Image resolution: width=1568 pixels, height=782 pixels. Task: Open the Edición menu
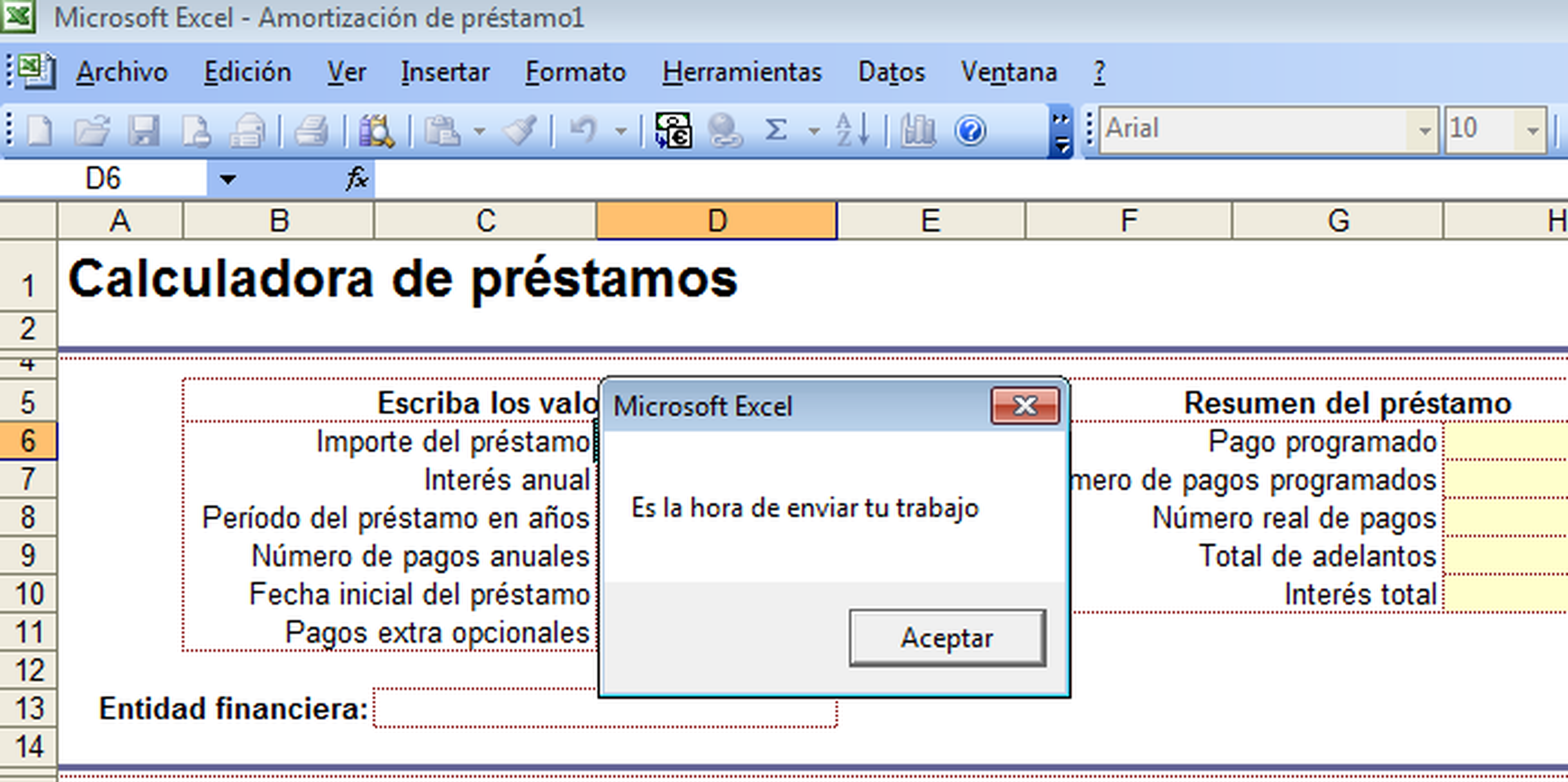point(248,72)
